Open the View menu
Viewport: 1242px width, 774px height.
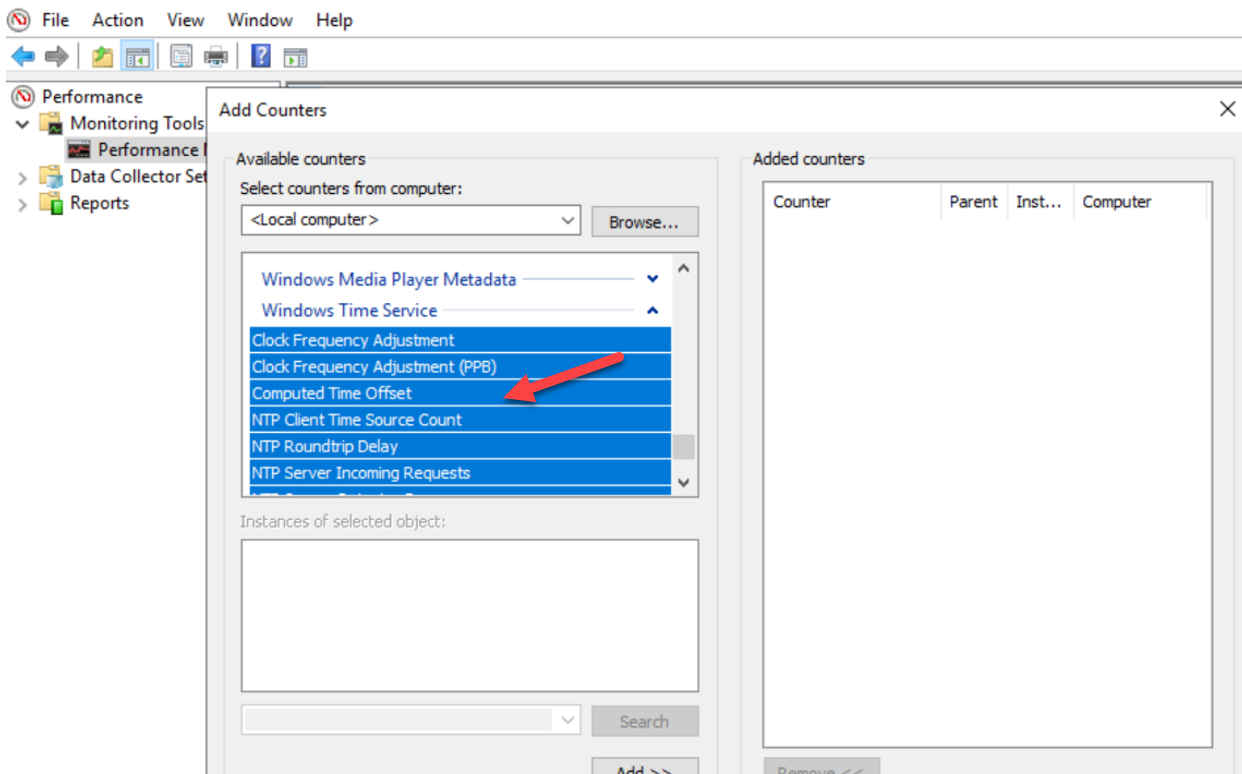tap(185, 20)
